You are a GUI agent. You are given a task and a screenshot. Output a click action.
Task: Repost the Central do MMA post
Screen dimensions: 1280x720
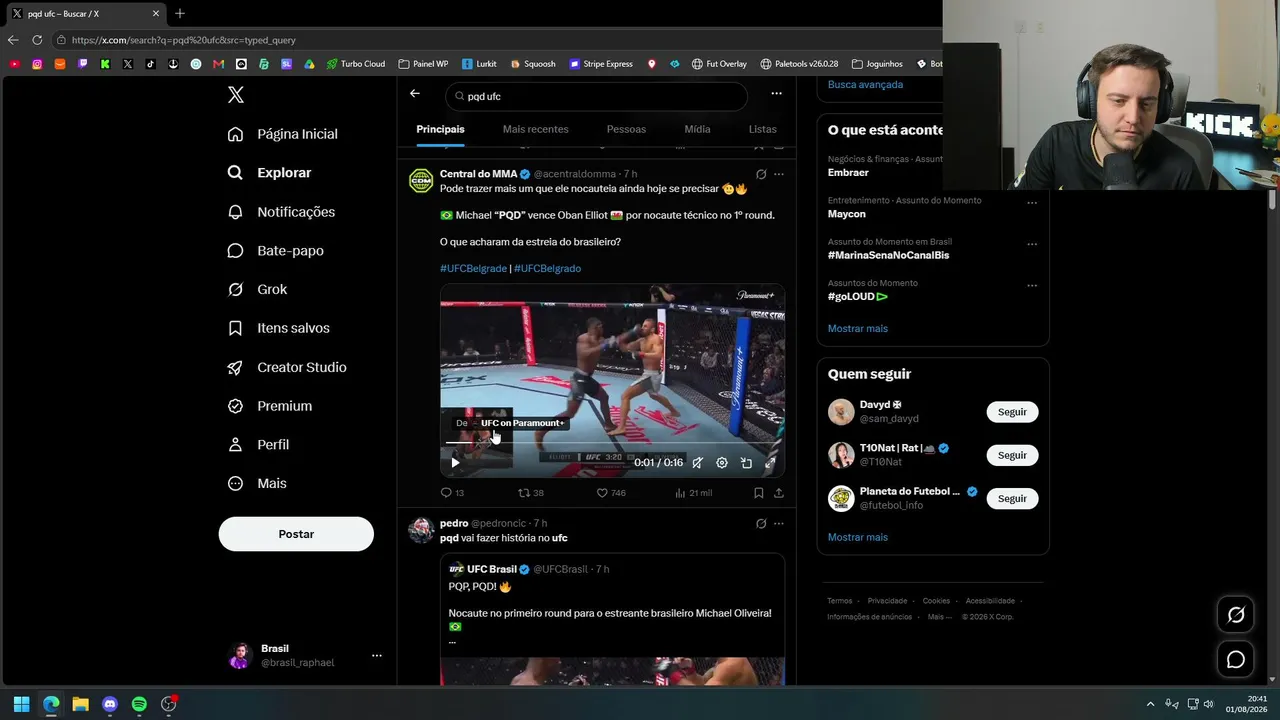(530, 493)
